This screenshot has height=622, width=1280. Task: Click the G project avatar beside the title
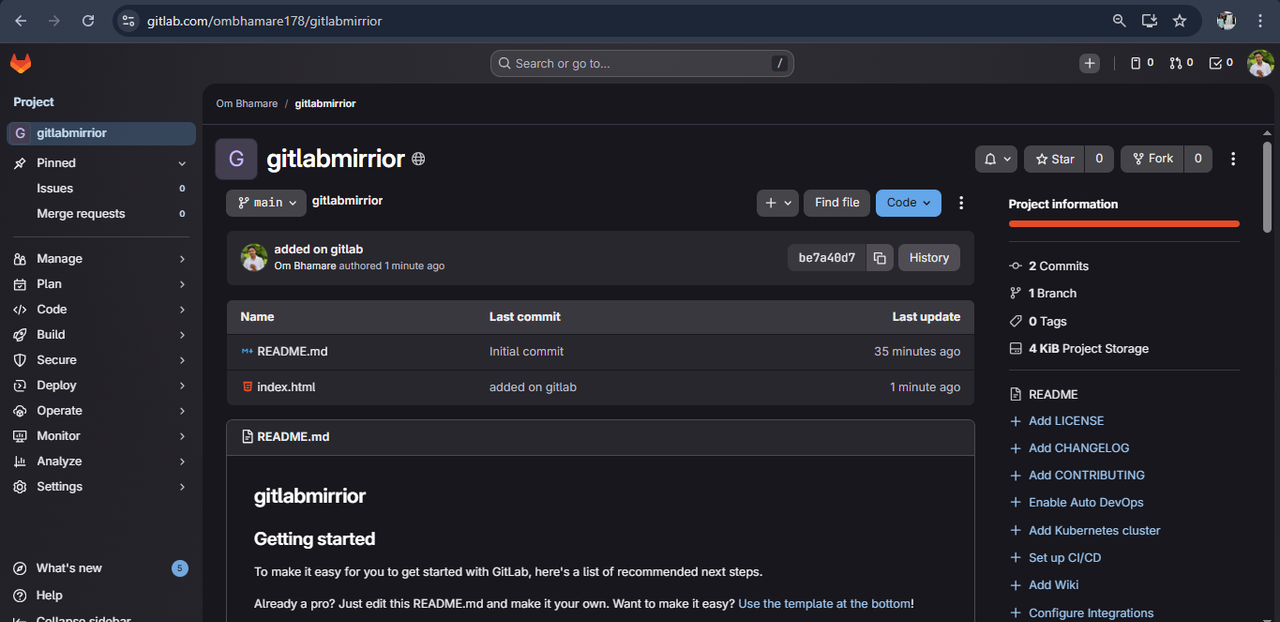[x=236, y=159]
